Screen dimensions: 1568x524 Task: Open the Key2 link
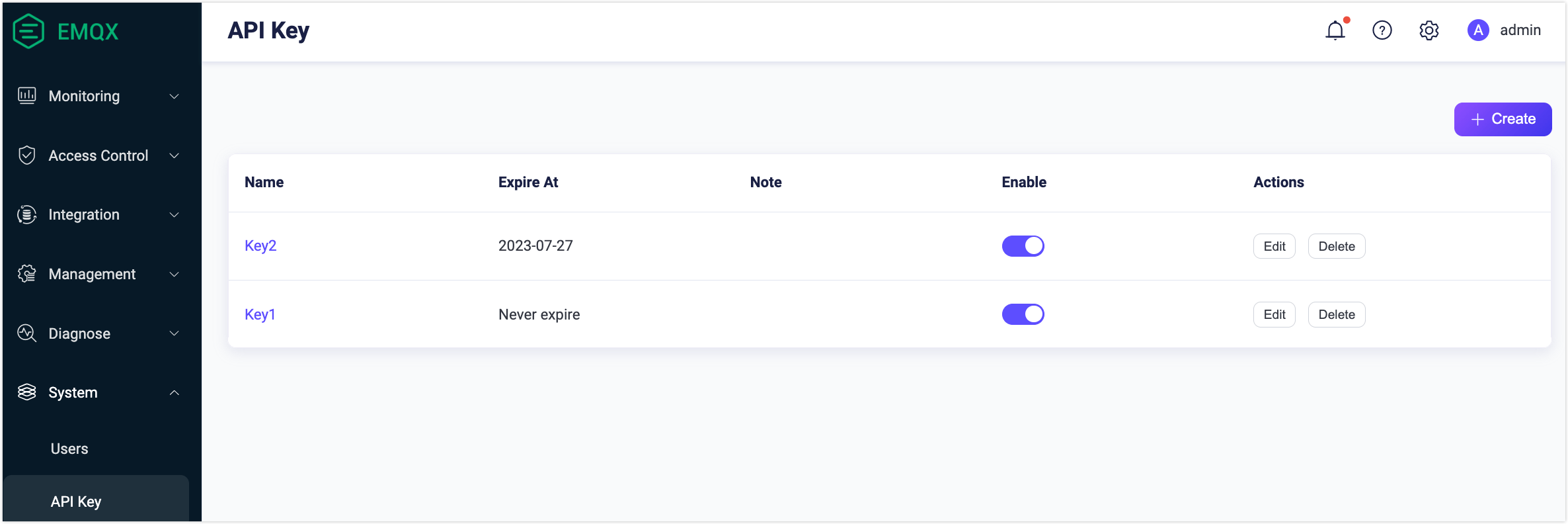click(x=260, y=246)
